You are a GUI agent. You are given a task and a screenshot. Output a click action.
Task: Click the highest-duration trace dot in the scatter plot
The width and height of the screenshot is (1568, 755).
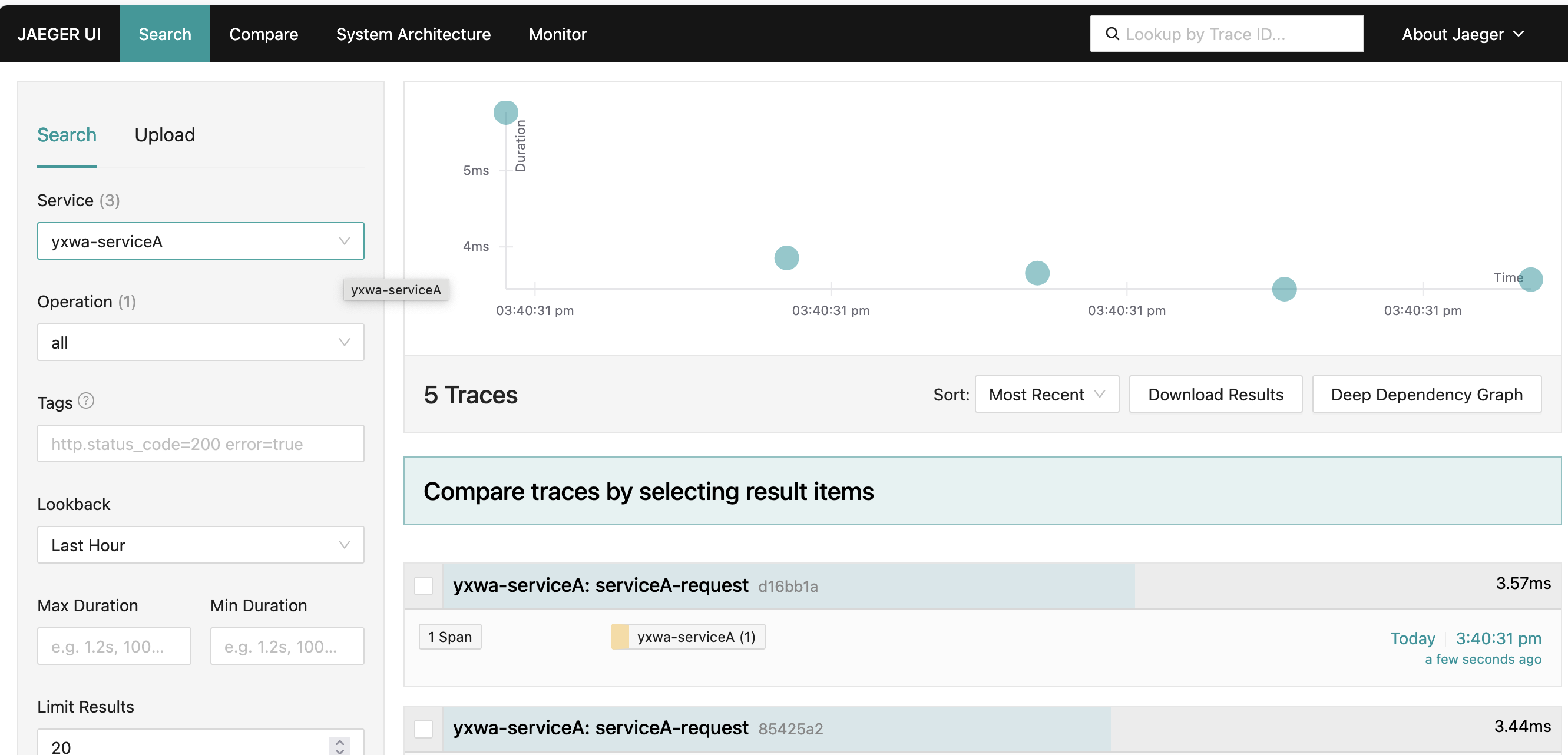click(505, 112)
